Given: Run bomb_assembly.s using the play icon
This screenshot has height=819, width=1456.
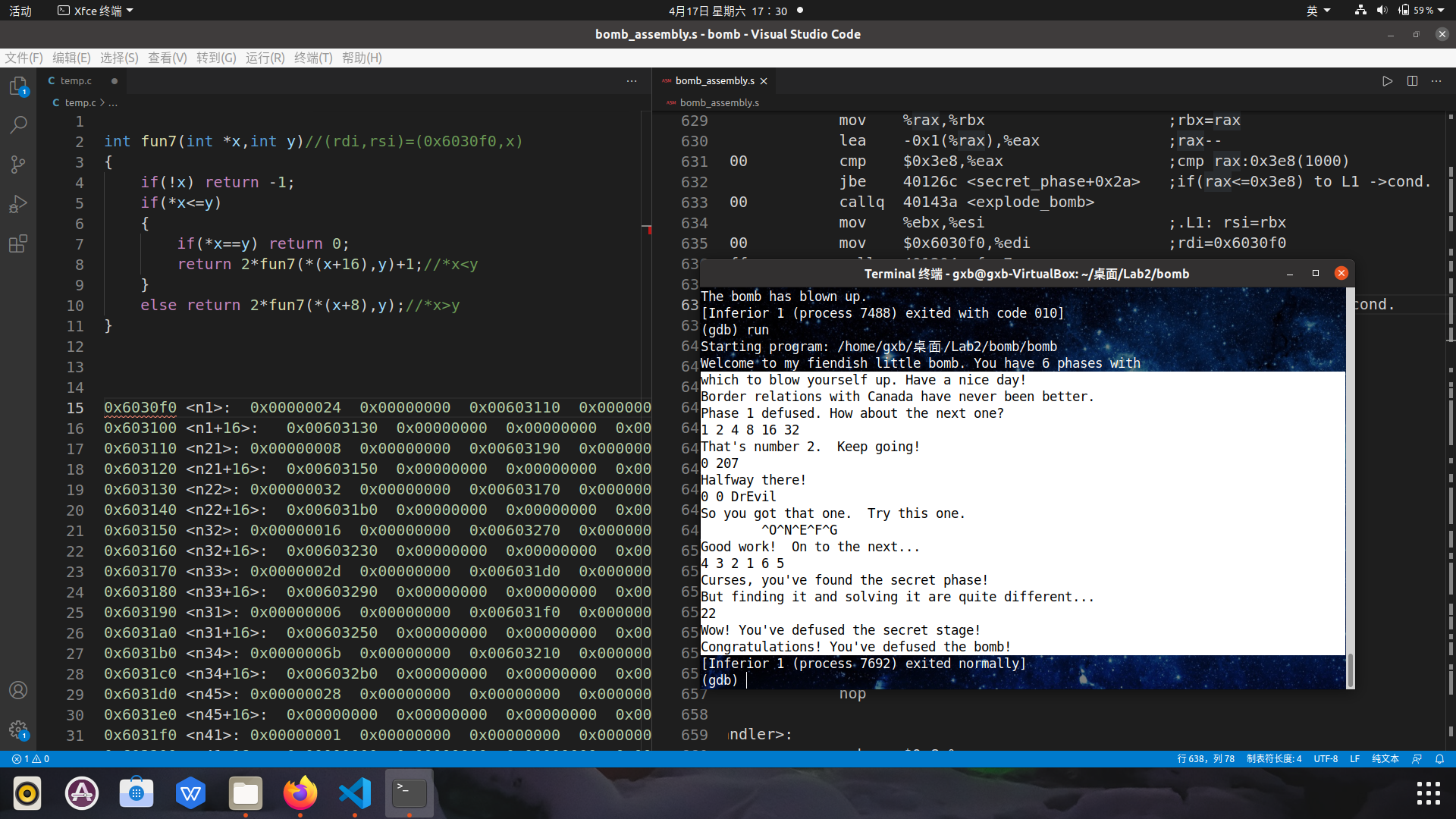Looking at the screenshot, I should tap(1387, 81).
